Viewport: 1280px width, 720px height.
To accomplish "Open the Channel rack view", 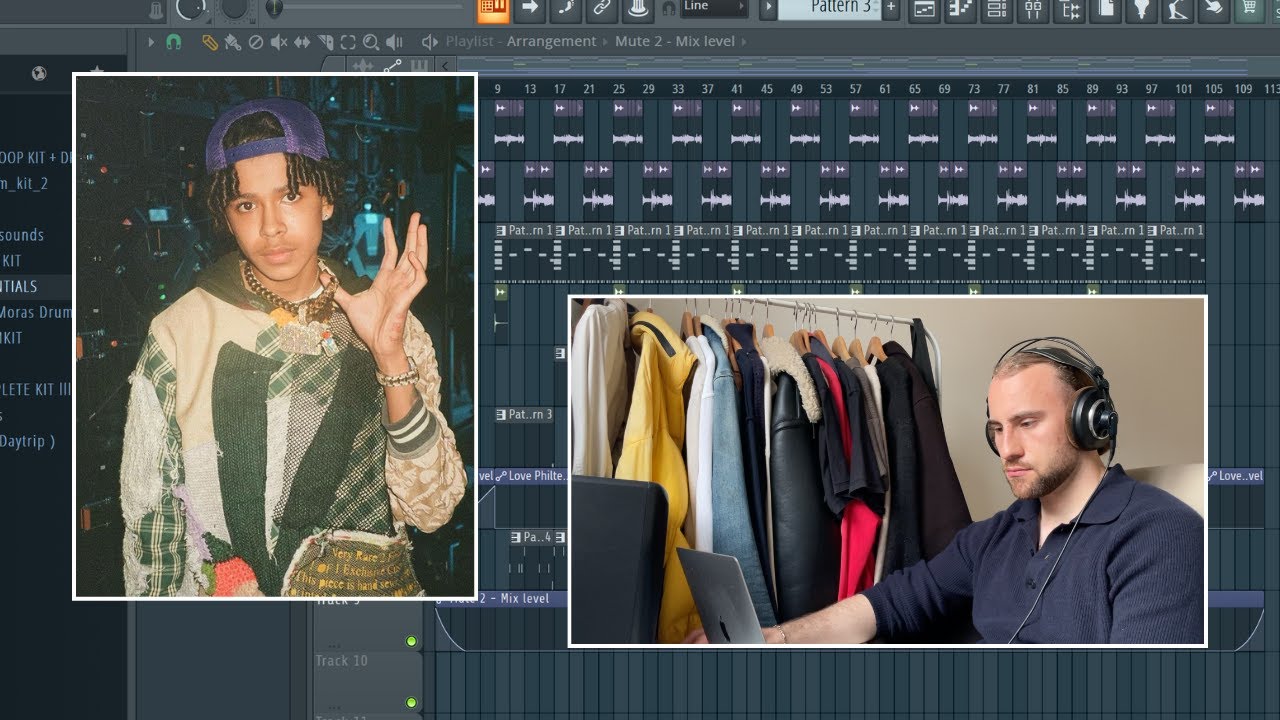I will click(997, 9).
